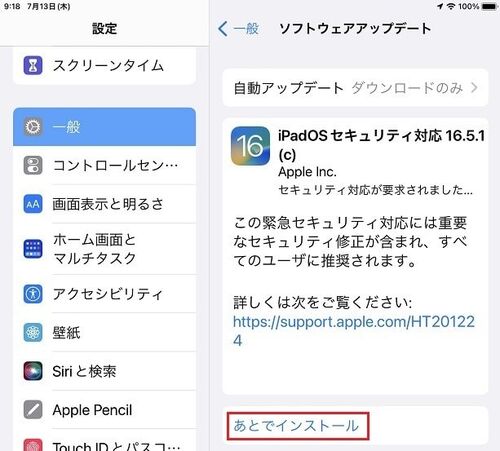Tap the Wi-Fi indicator in the status bar
500x451 pixels.
click(x=451, y=6)
